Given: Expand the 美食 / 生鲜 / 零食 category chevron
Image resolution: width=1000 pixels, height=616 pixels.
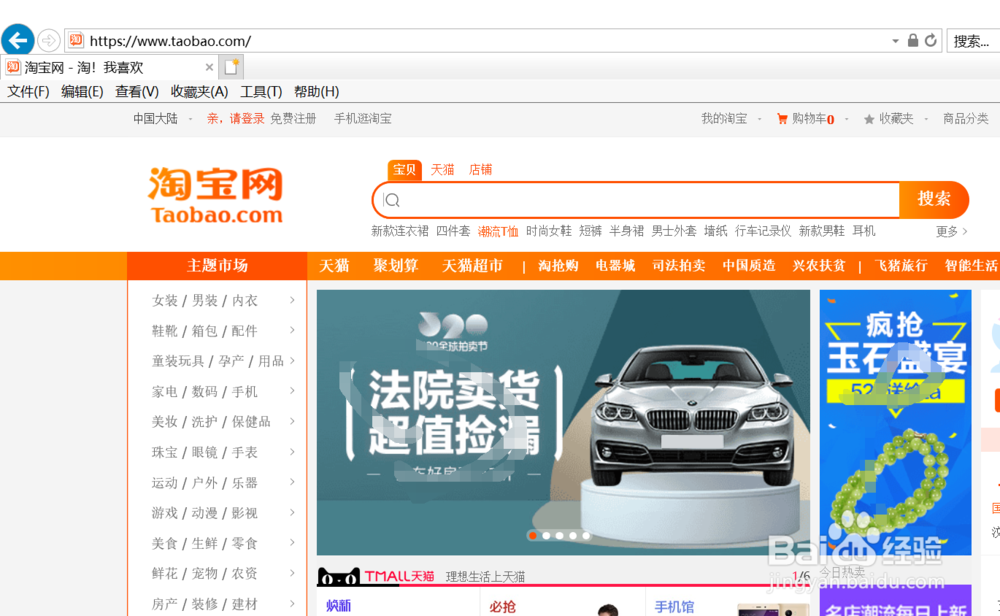Looking at the screenshot, I should coord(292,543).
